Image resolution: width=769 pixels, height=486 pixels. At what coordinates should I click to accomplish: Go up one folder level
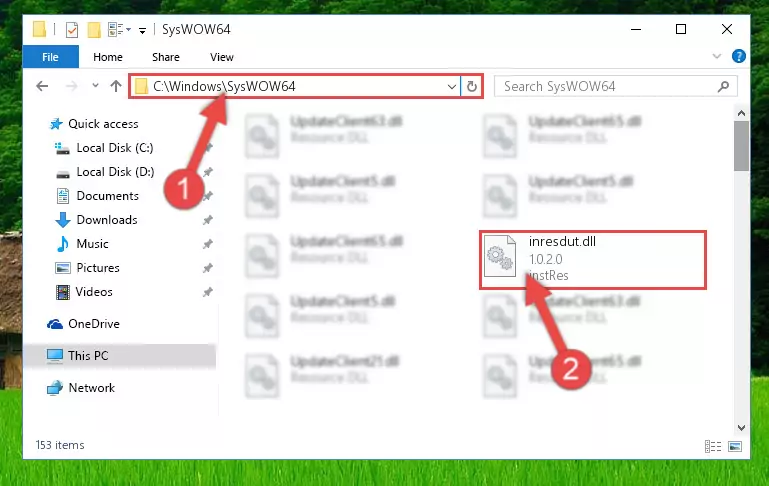click(x=116, y=86)
